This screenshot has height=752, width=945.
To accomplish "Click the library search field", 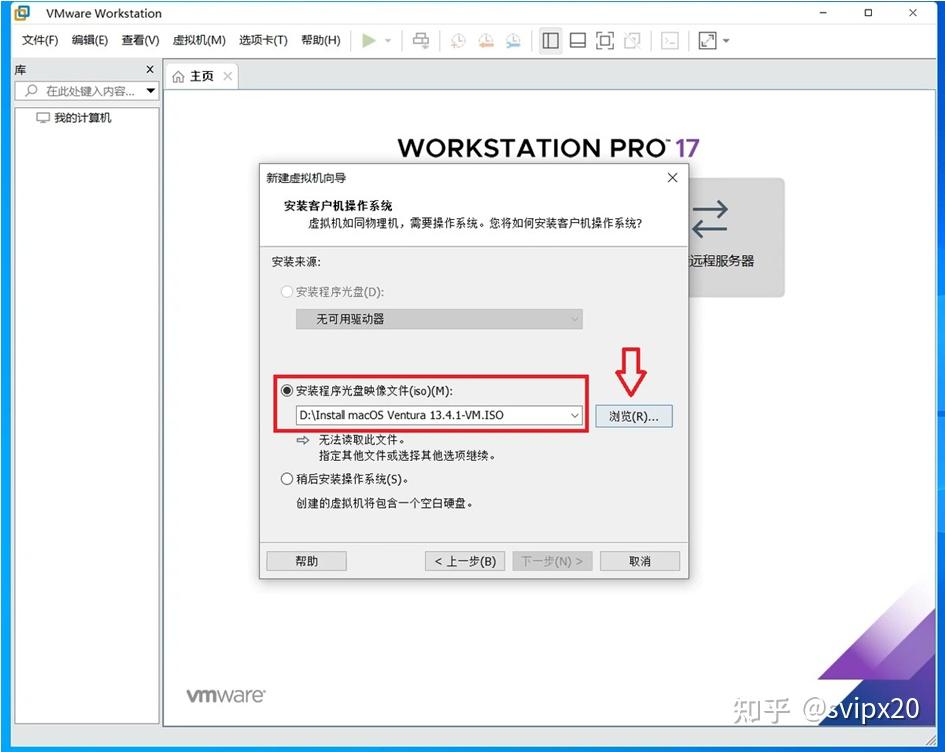I will [x=87, y=91].
